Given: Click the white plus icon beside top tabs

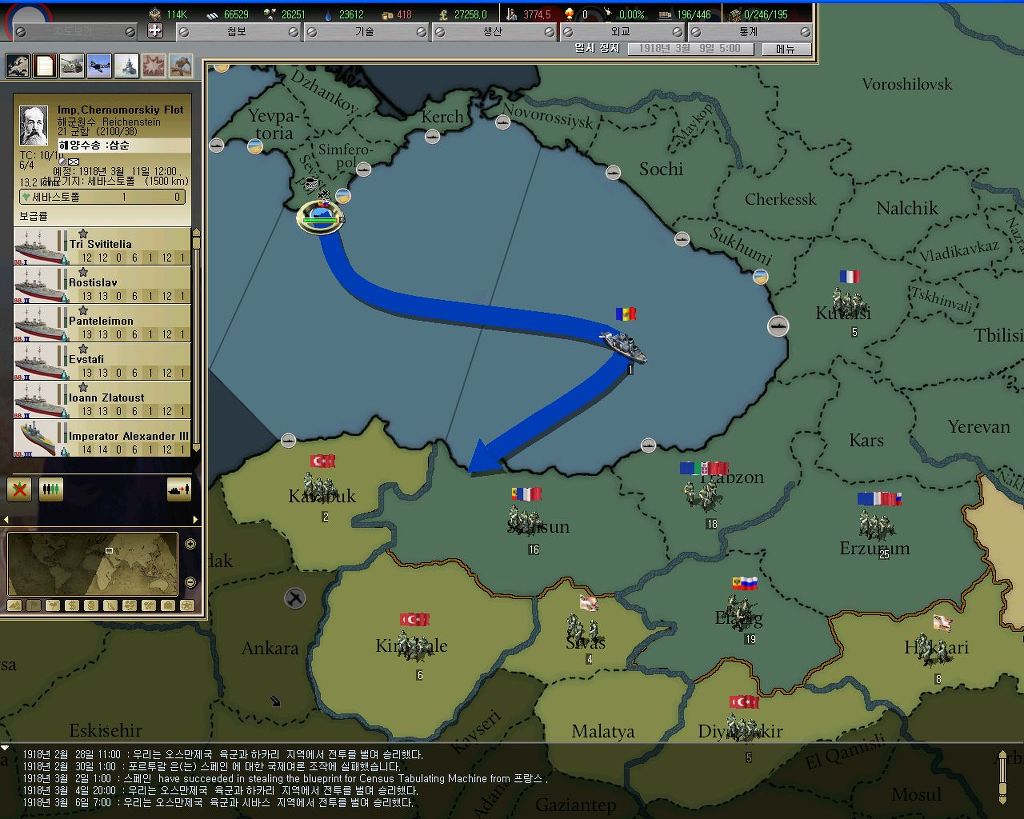Looking at the screenshot, I should pos(155,31).
